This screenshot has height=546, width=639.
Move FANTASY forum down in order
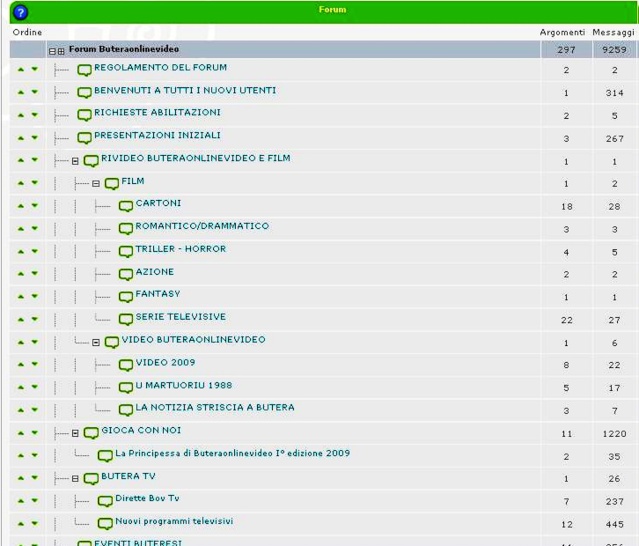(x=35, y=296)
